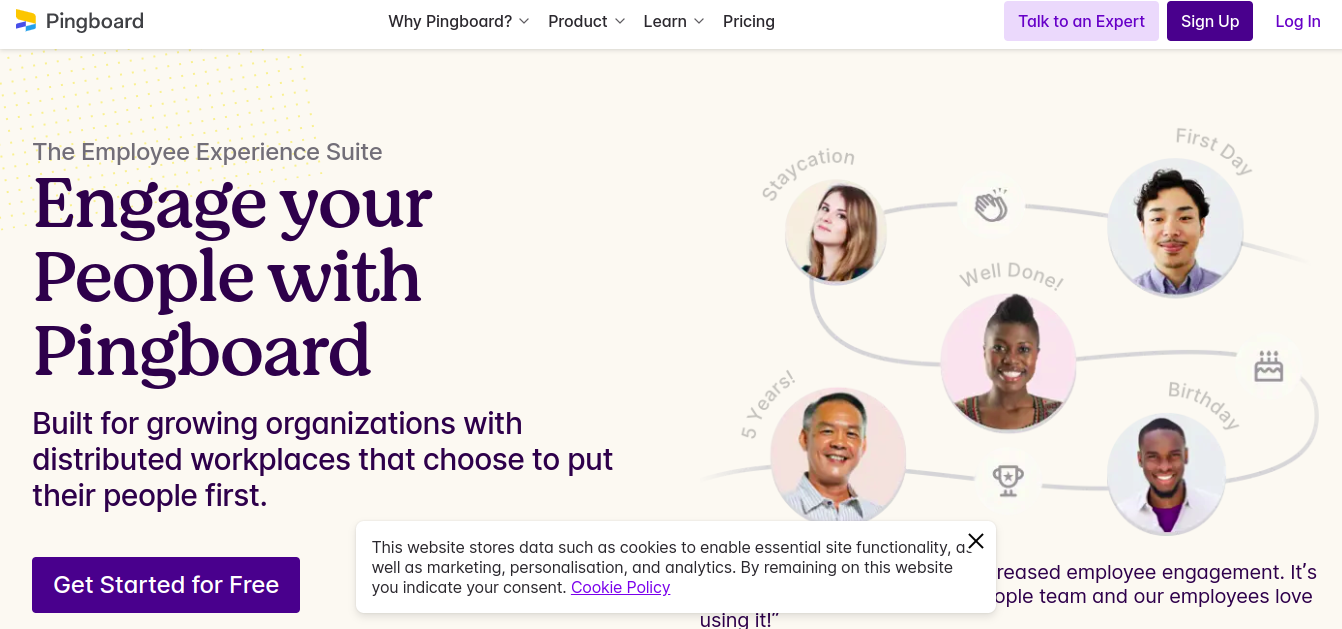
Task: Click the clapping hands icon
Action: click(991, 207)
